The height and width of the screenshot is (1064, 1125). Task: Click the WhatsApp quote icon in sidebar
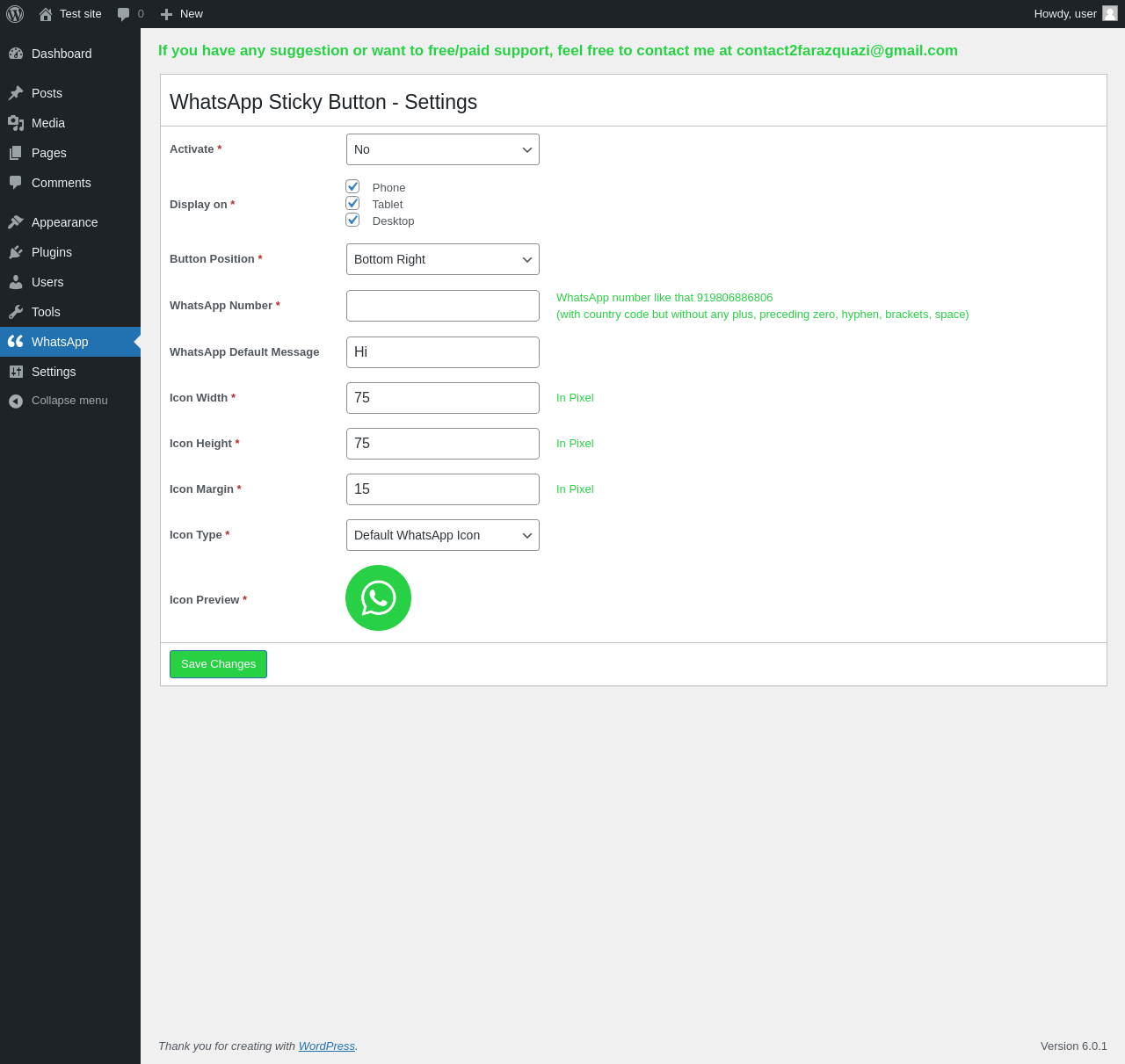16,342
